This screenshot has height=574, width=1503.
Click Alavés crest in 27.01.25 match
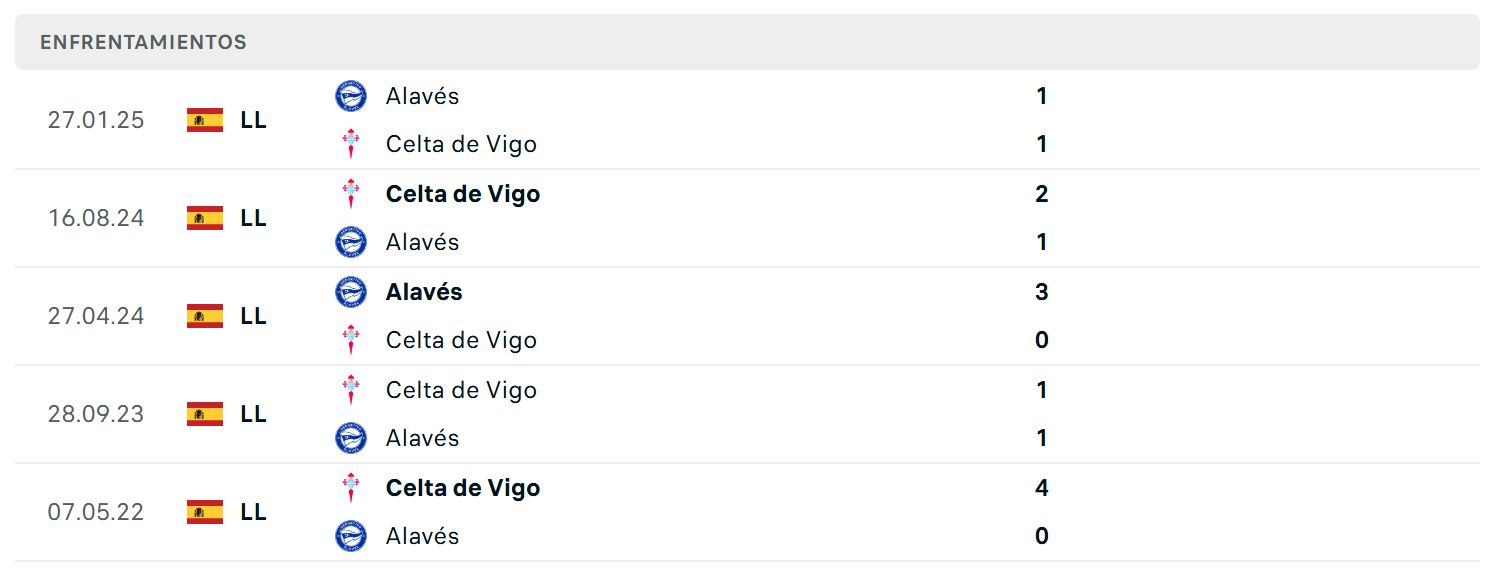click(351, 96)
